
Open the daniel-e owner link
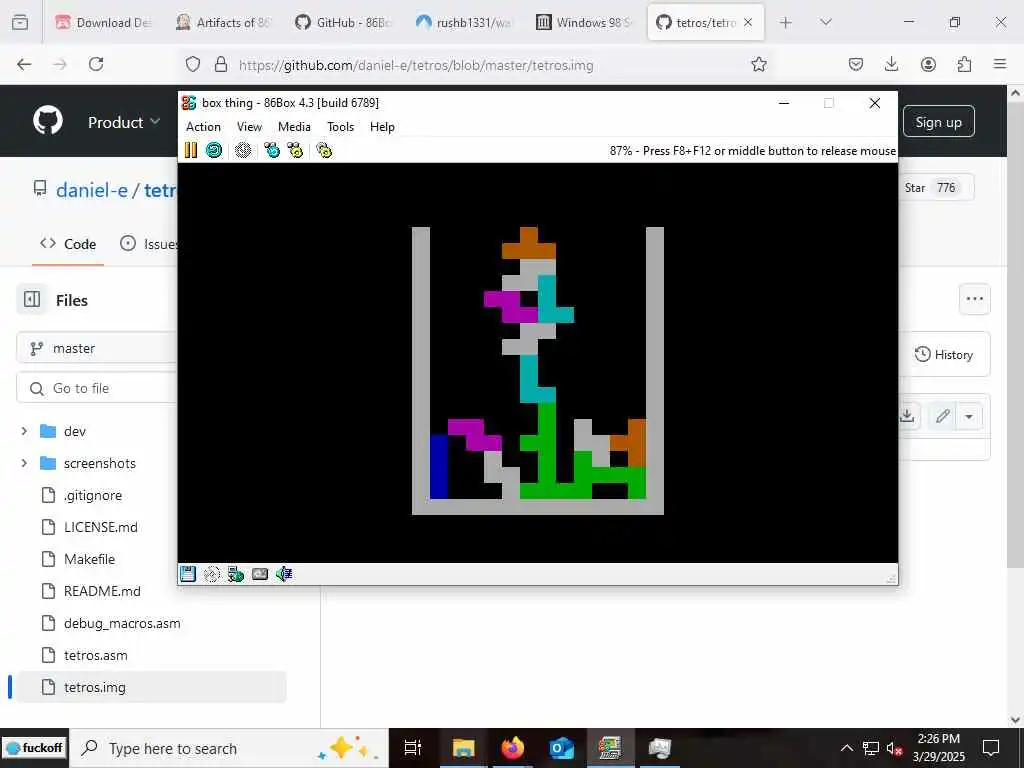point(91,190)
